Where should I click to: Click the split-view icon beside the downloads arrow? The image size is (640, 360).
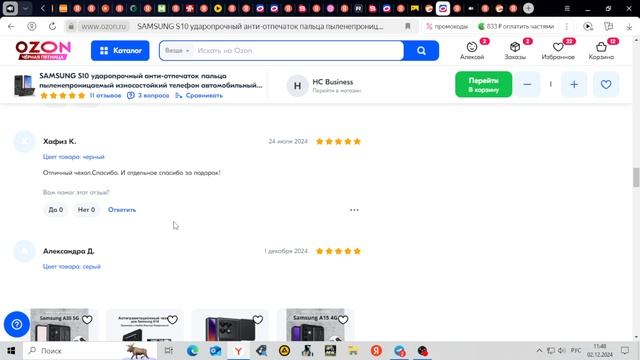click(609, 26)
